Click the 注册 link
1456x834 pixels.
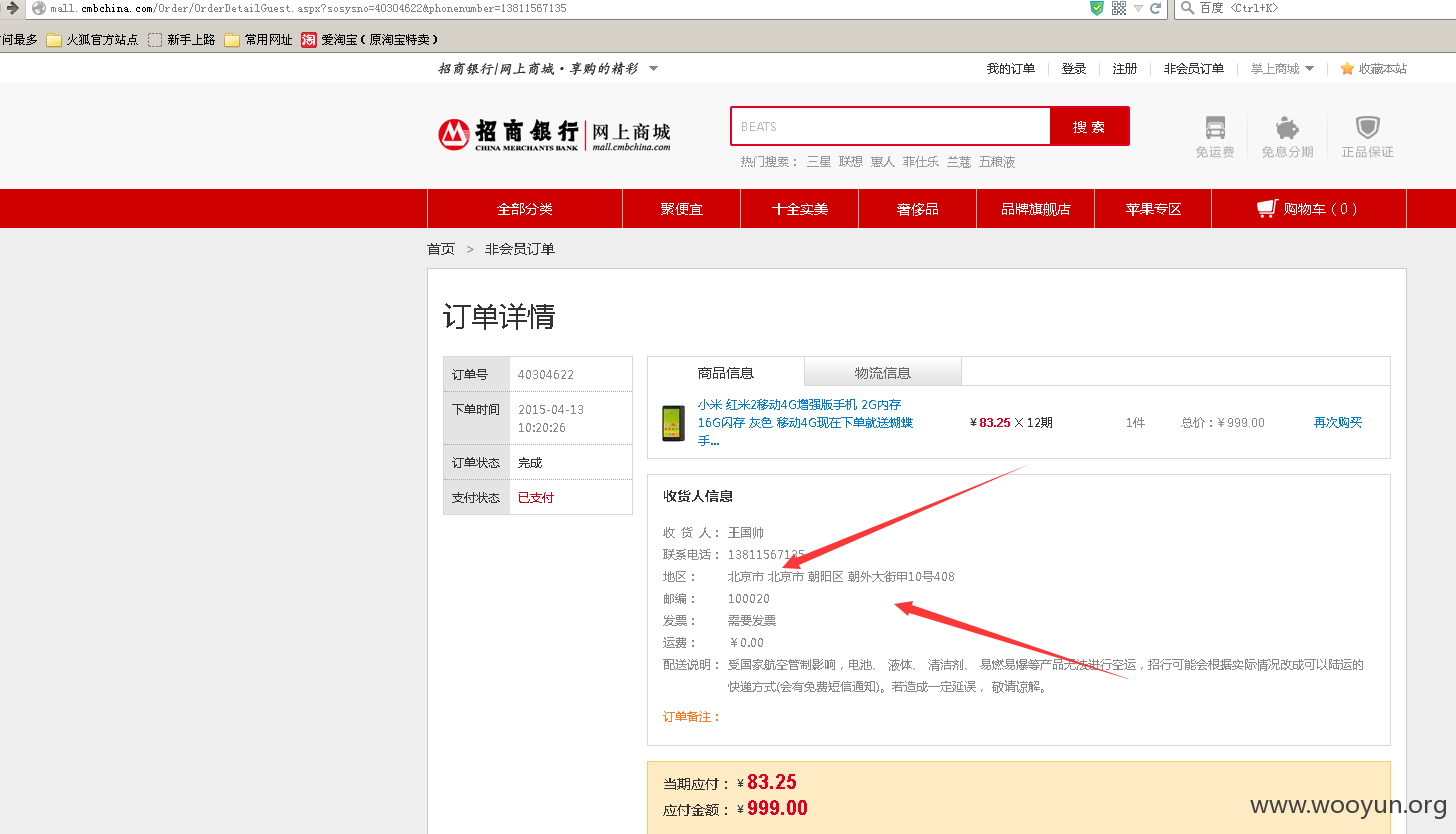point(1125,69)
